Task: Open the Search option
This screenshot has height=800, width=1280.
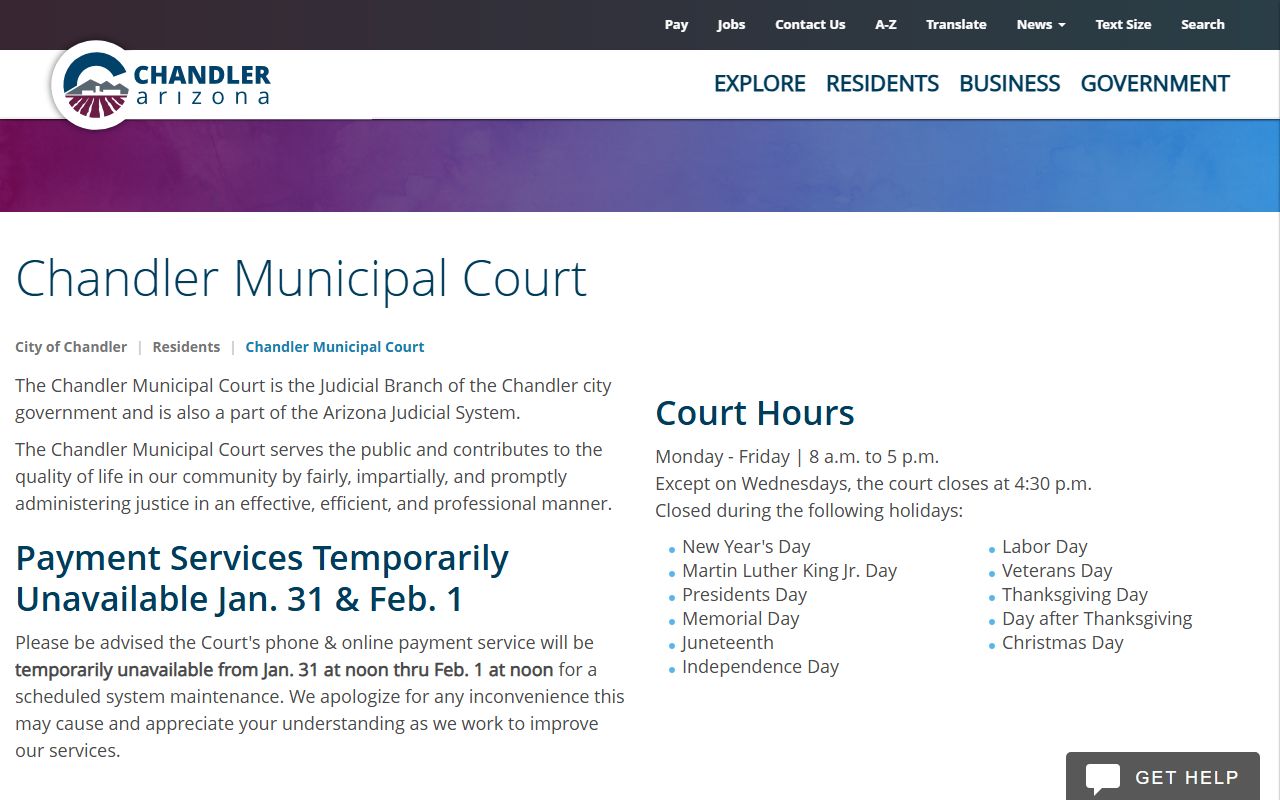Action: pos(1202,24)
